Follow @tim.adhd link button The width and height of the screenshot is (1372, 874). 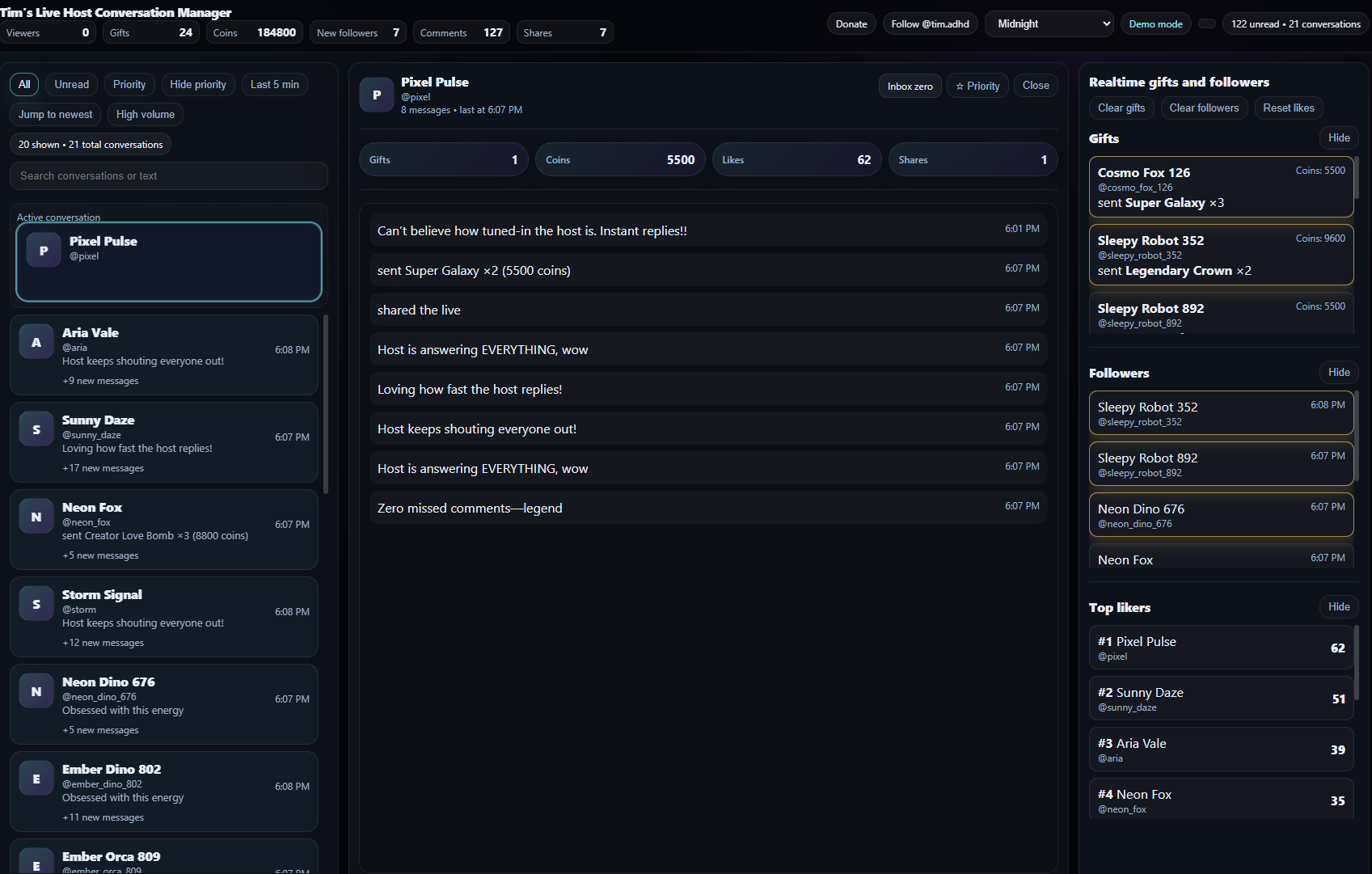tap(931, 24)
